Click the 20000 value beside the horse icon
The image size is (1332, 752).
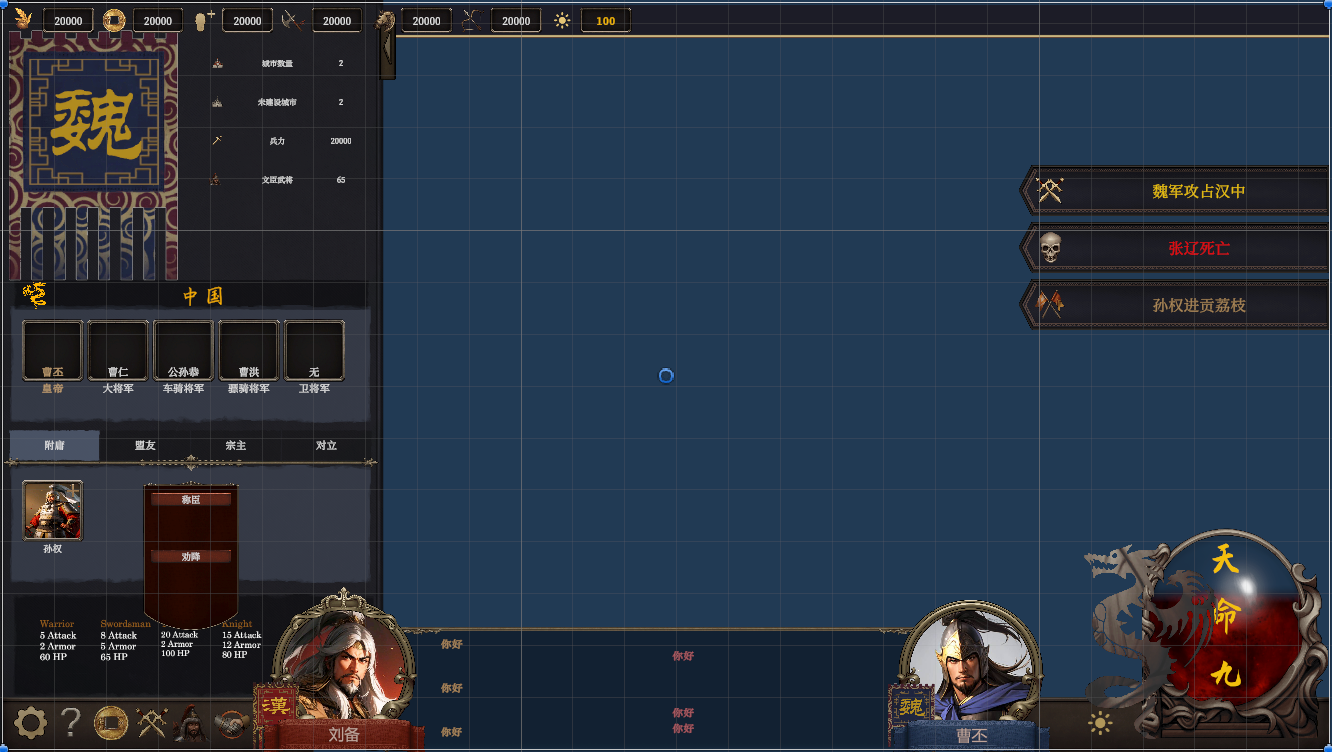click(426, 20)
